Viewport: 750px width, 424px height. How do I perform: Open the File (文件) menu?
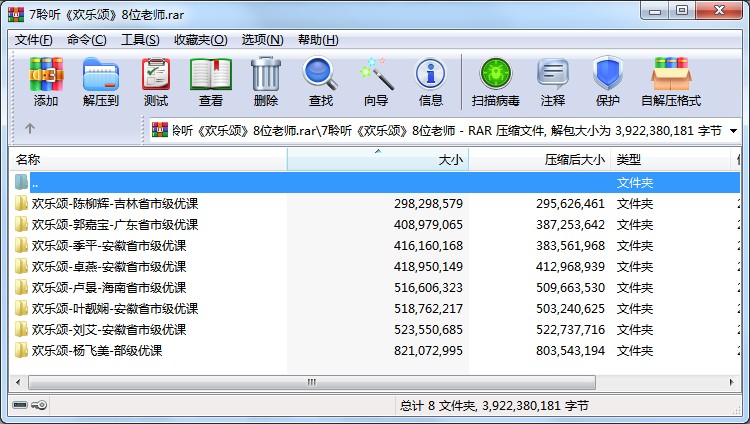33,40
